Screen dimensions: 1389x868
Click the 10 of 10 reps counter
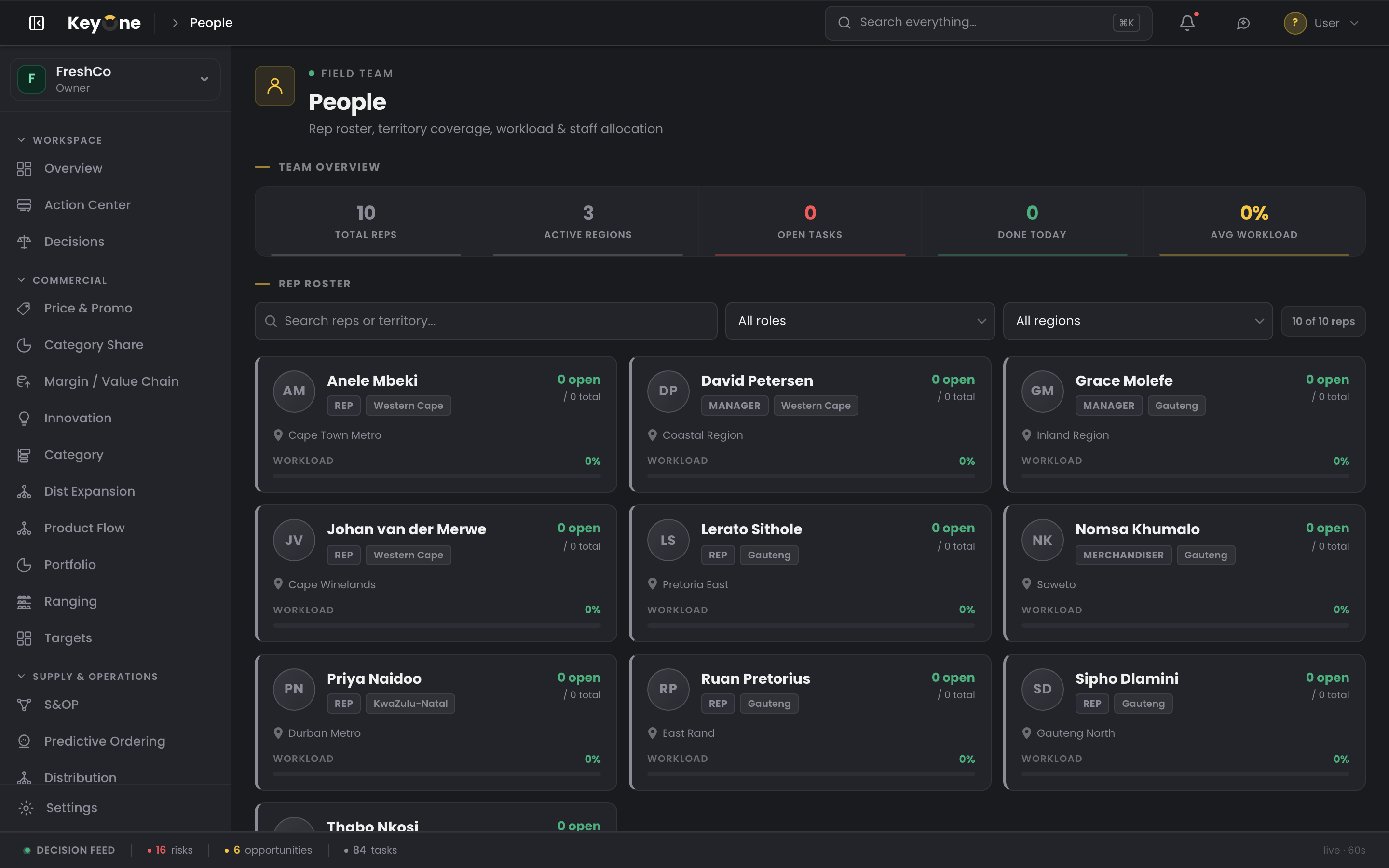(x=1323, y=321)
